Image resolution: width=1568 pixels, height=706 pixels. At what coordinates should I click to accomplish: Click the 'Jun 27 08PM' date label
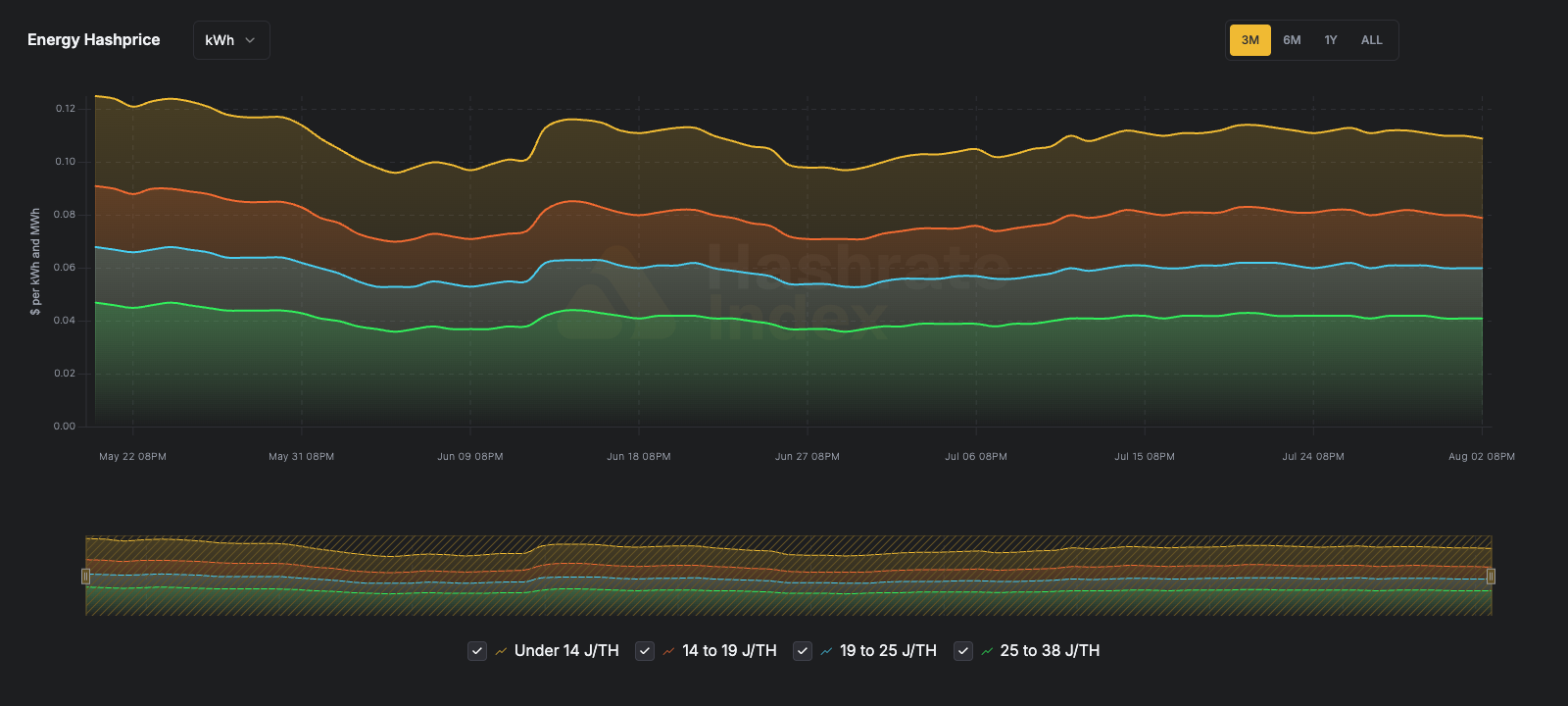click(x=808, y=457)
